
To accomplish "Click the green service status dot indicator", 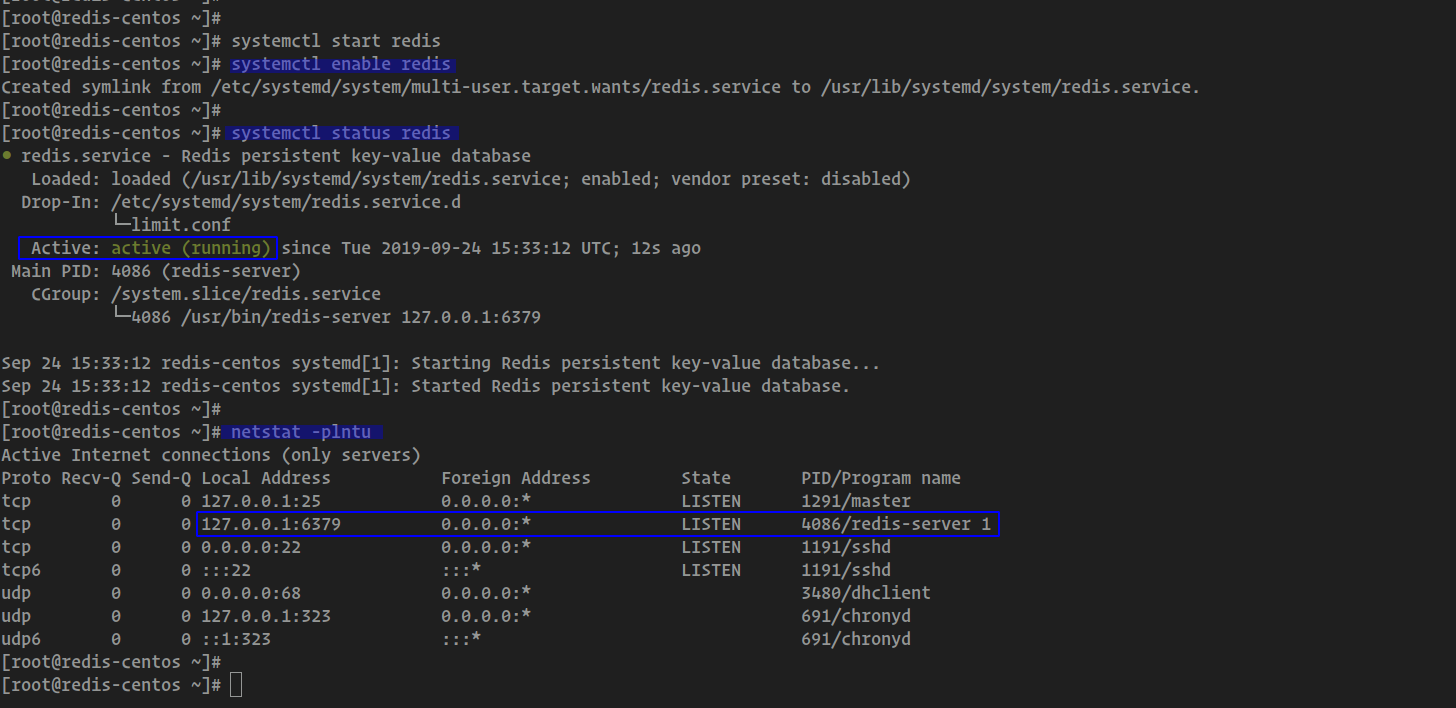I will coord(8,155).
